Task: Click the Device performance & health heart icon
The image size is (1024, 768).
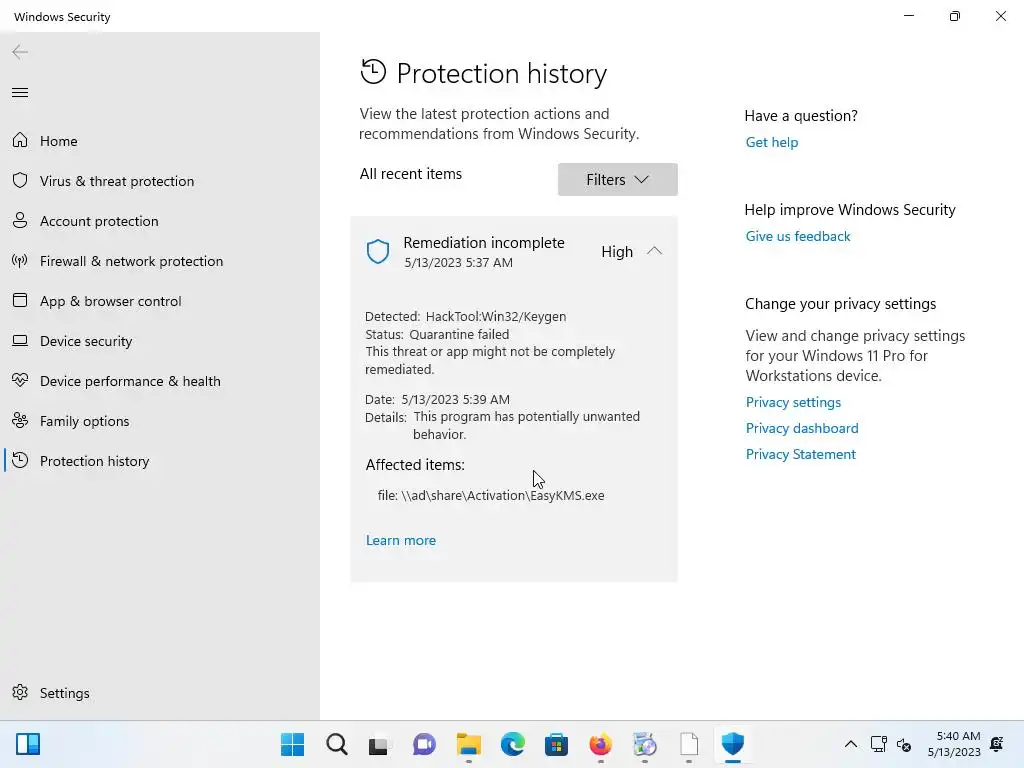Action: tap(20, 381)
